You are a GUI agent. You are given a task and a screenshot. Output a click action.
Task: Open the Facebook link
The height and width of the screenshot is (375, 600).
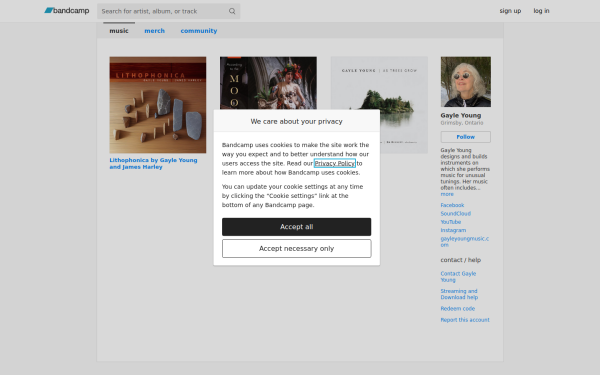click(x=452, y=205)
